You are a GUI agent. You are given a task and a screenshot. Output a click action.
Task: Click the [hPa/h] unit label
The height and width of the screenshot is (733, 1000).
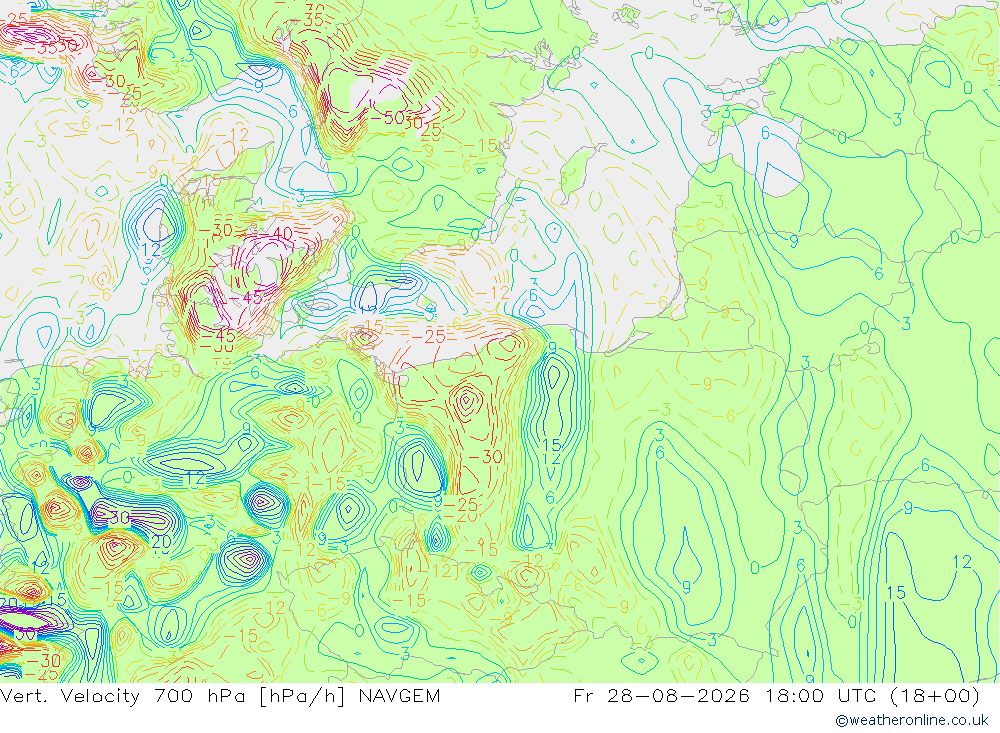[304, 695]
